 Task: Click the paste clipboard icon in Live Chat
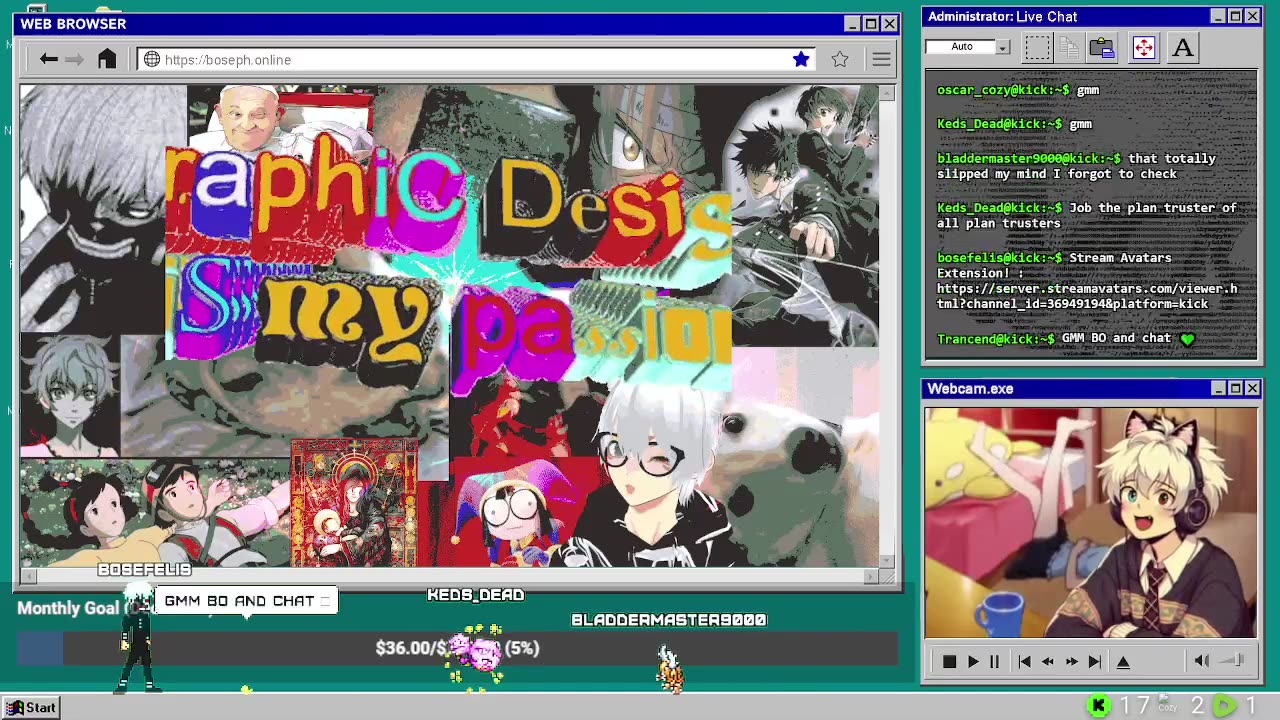(1102, 47)
